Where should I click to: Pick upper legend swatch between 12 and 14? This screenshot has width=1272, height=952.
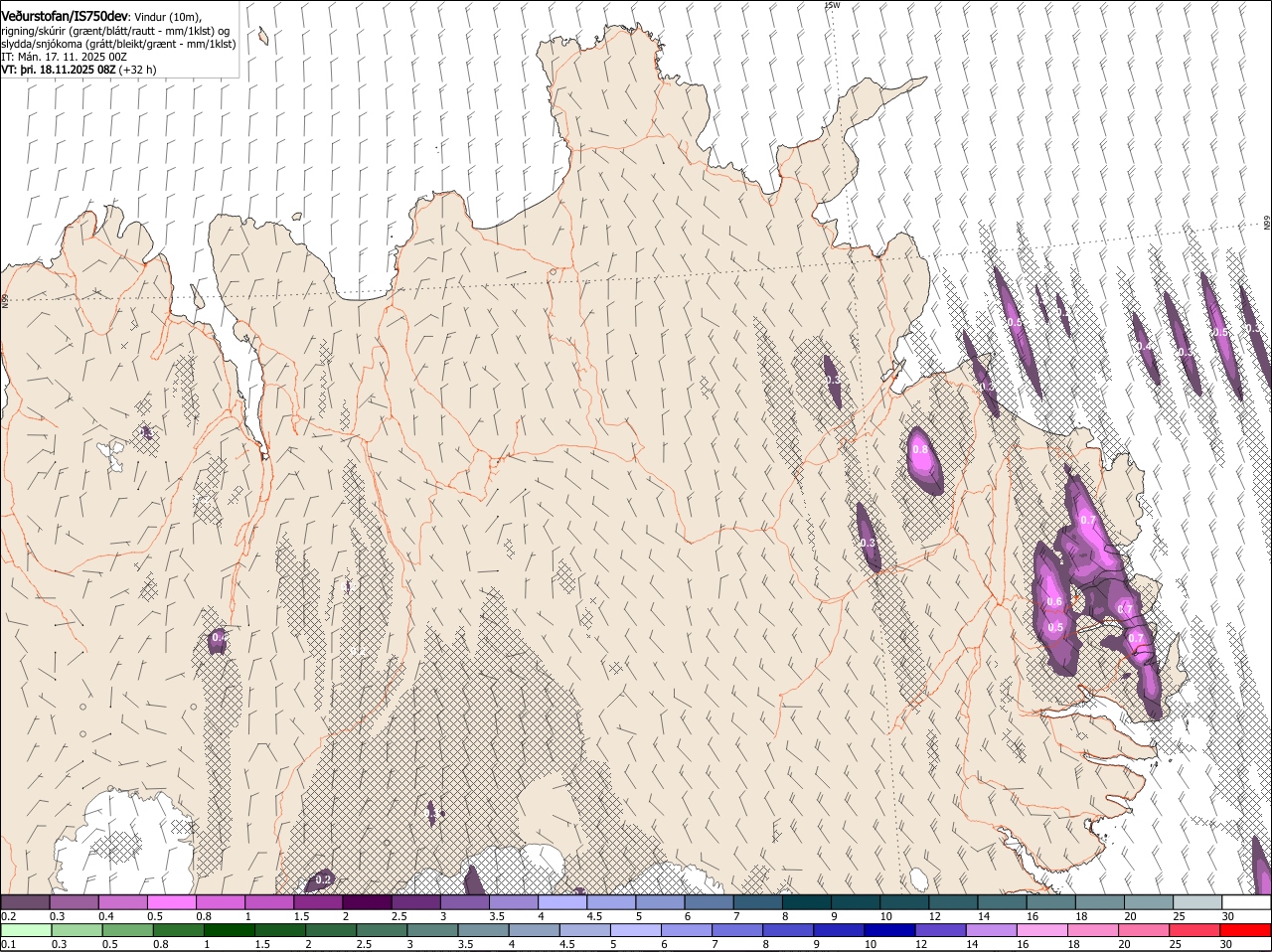(x=954, y=902)
